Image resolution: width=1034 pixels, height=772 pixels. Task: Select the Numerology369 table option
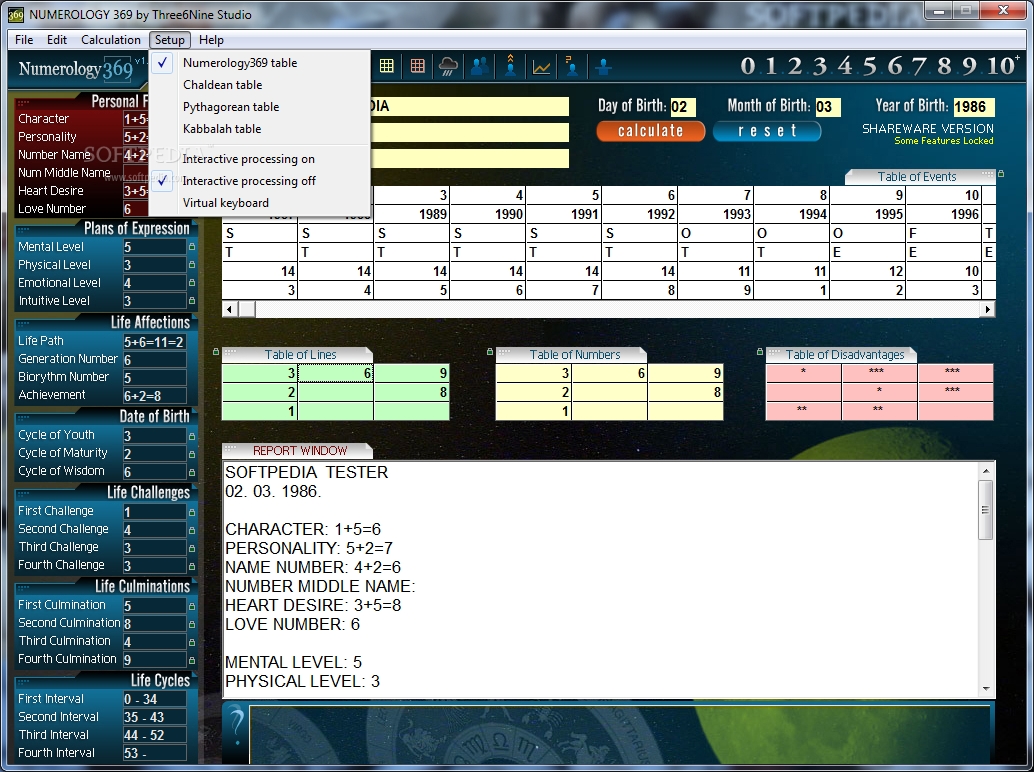coord(259,63)
